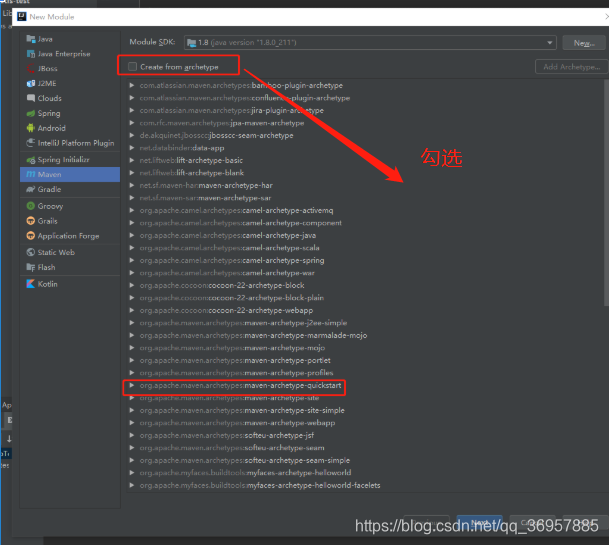Click the SDK folder icon in Module SDK field

[191, 42]
